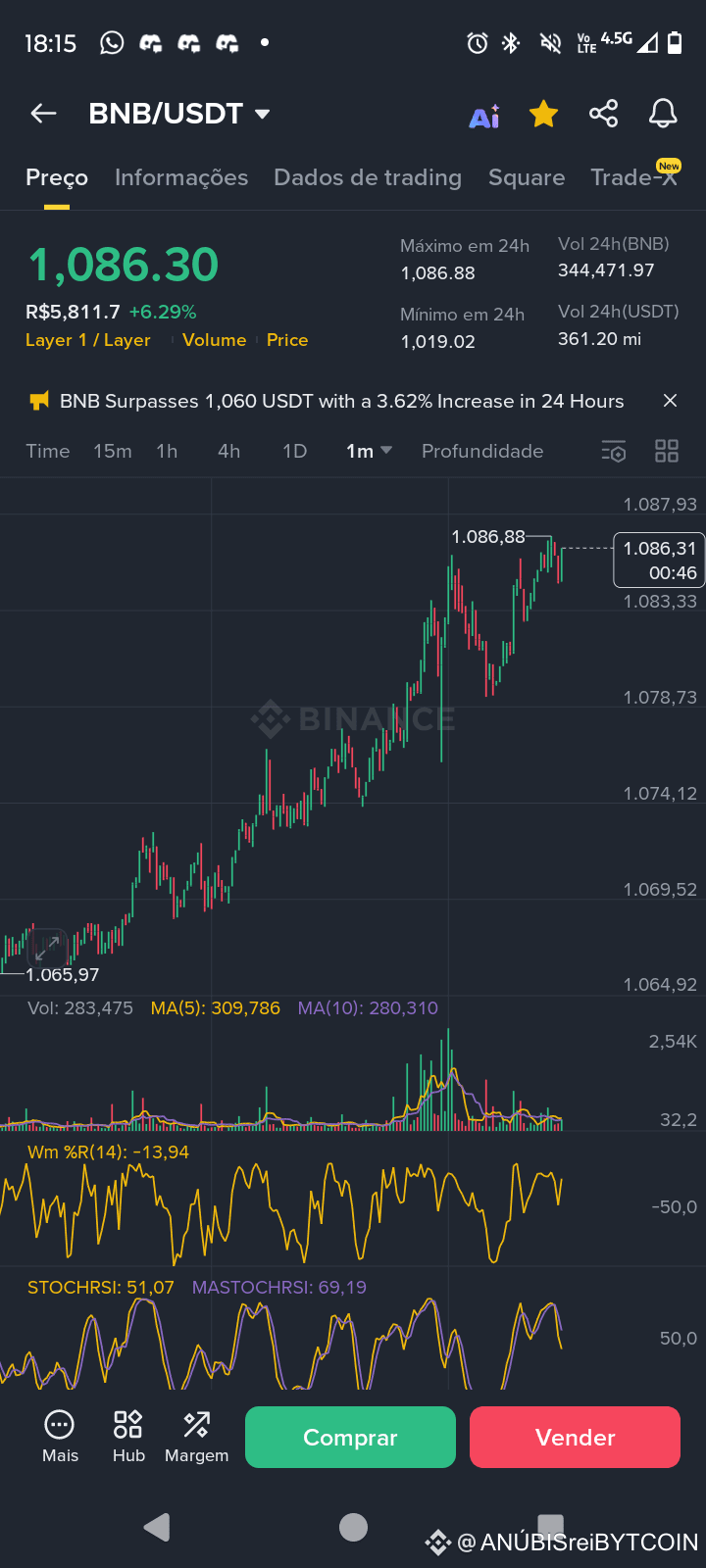
Task: Open the Hub icon
Action: pyautogui.click(x=128, y=1437)
